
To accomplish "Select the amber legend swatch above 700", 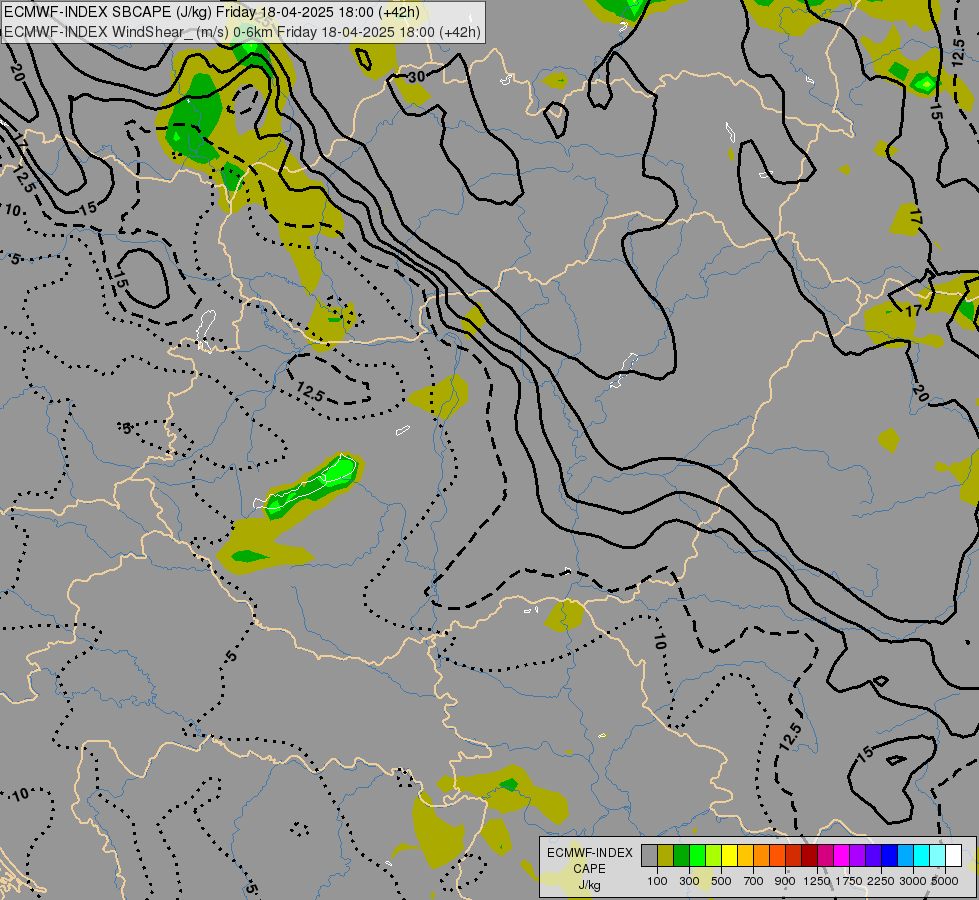I will [x=745, y=855].
